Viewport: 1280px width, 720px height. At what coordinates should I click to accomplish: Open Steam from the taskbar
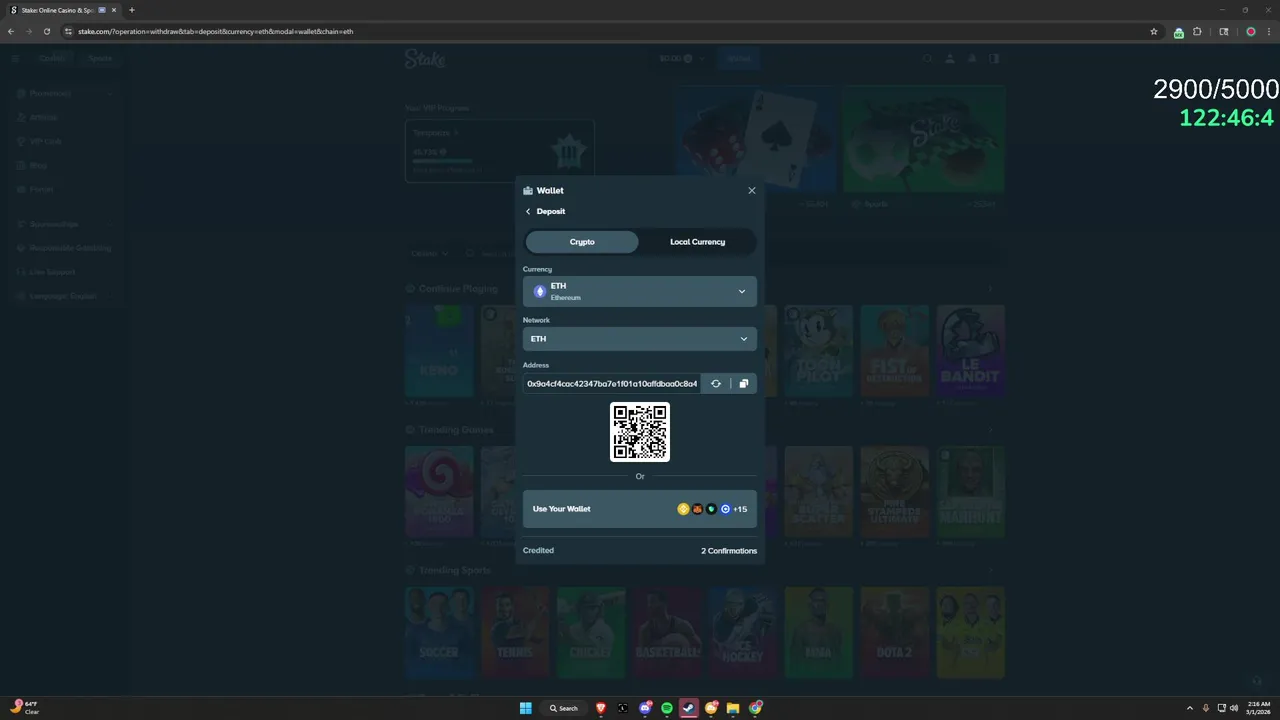click(x=689, y=708)
